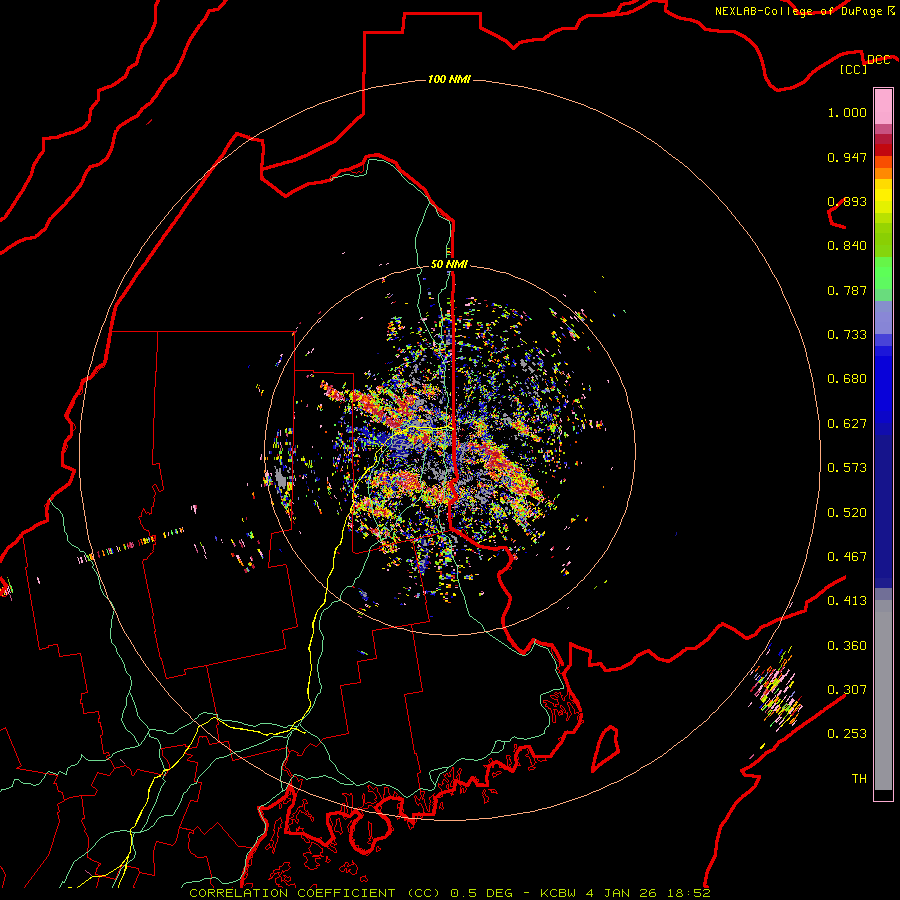The image size is (900, 900).
Task: Click the 50 NMI range ring label
Action: pos(449,264)
